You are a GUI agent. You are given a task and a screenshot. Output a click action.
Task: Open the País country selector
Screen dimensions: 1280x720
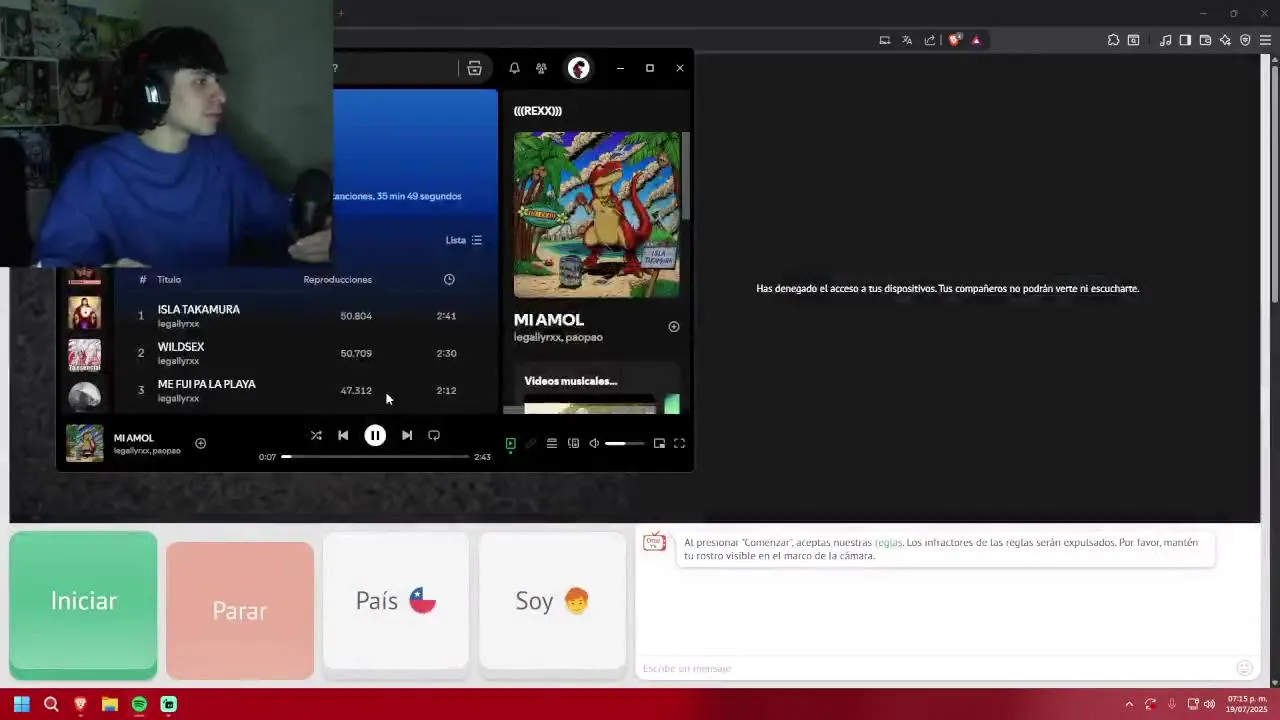(396, 600)
